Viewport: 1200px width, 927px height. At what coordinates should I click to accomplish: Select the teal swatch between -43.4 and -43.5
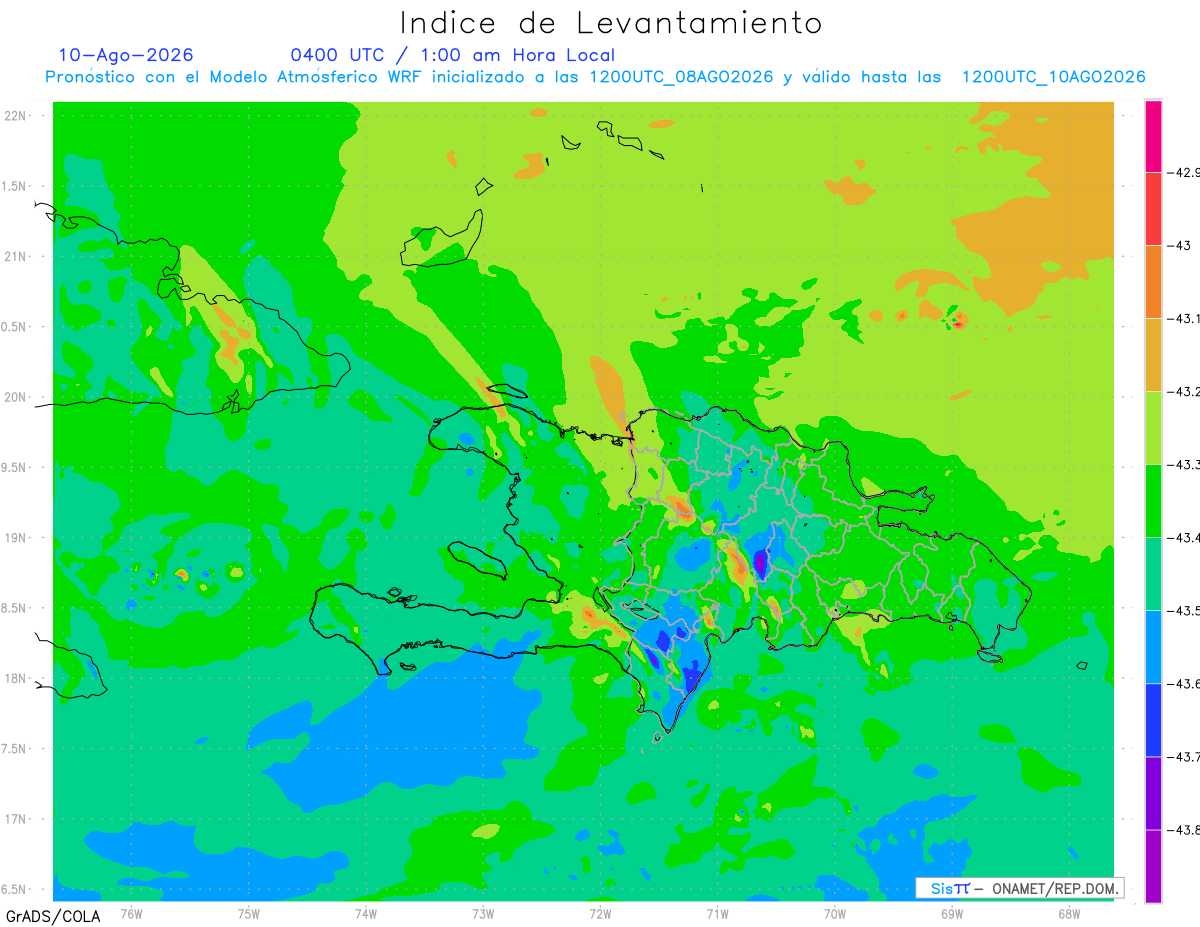1153,573
